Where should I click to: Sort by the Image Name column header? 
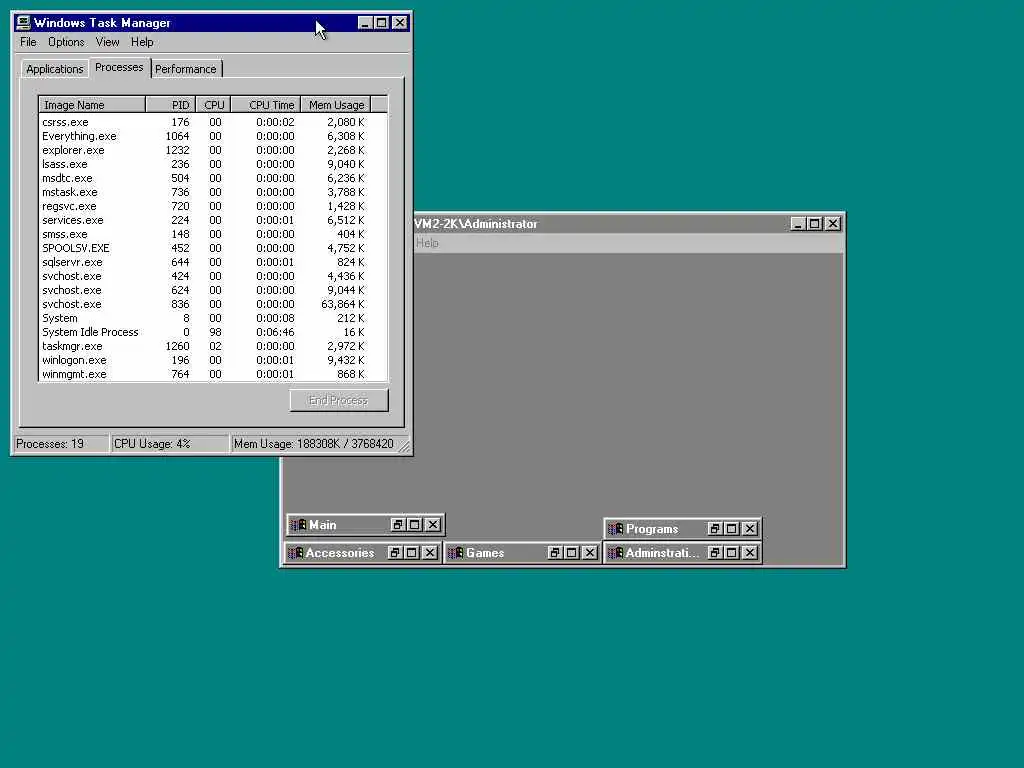92,105
